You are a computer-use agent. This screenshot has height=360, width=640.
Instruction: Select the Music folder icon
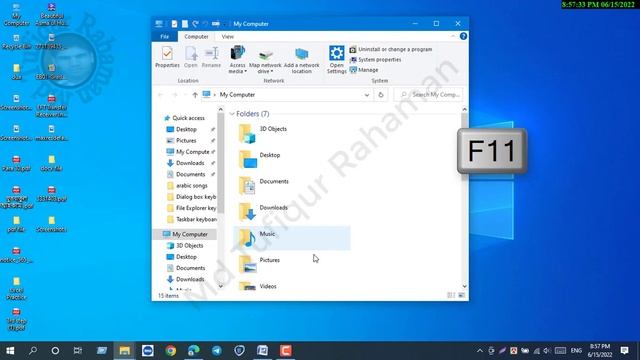(x=247, y=238)
